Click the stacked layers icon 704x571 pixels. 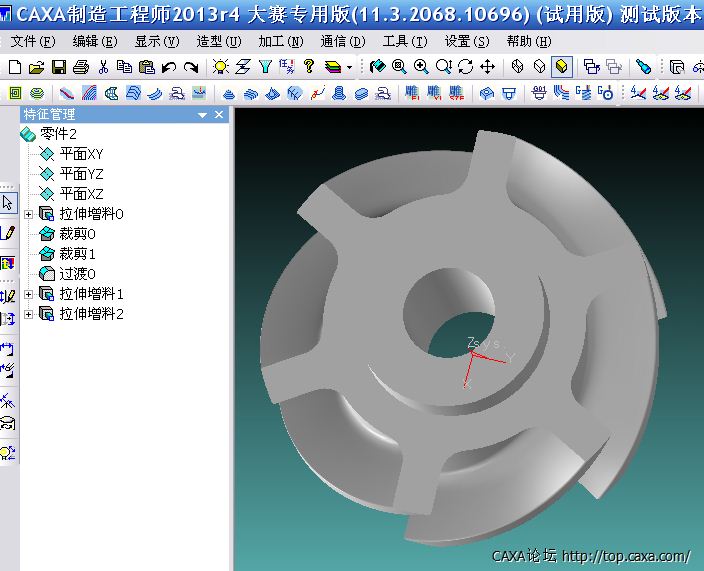tap(333, 67)
